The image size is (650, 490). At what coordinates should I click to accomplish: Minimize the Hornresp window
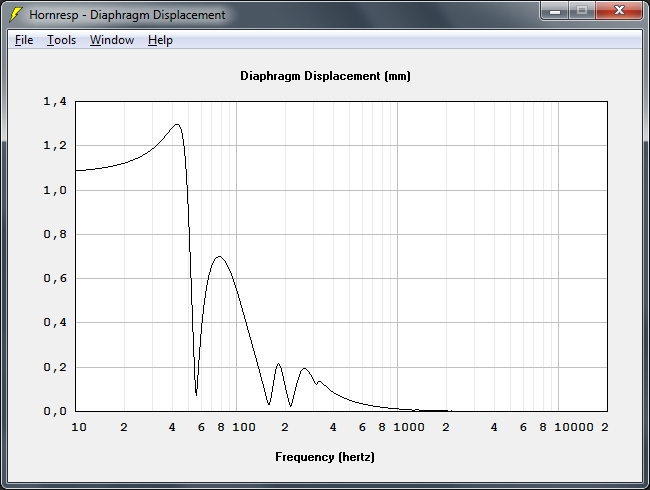(555, 11)
